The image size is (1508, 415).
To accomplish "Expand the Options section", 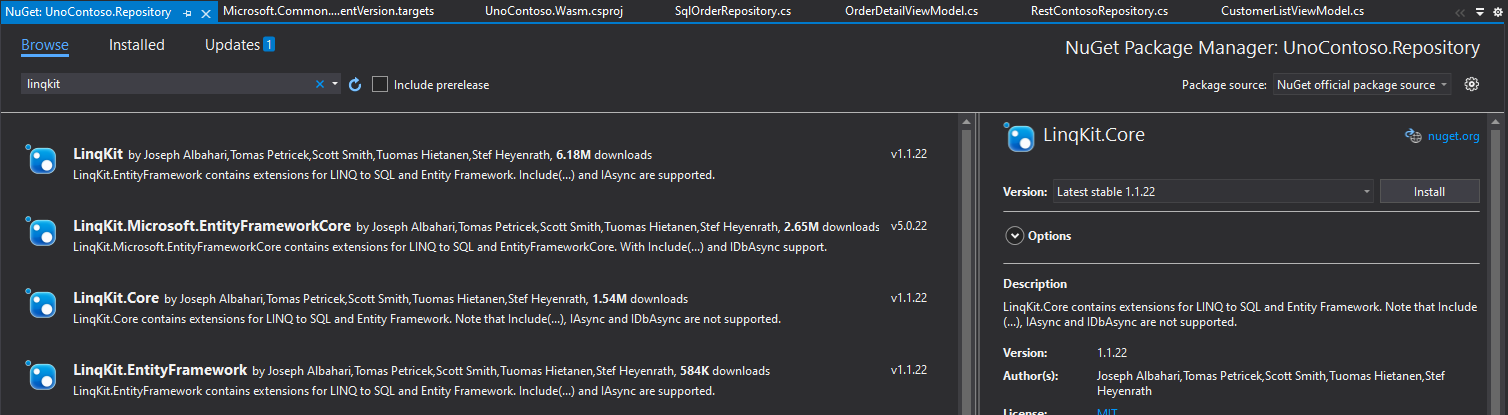I will click(x=1015, y=236).
